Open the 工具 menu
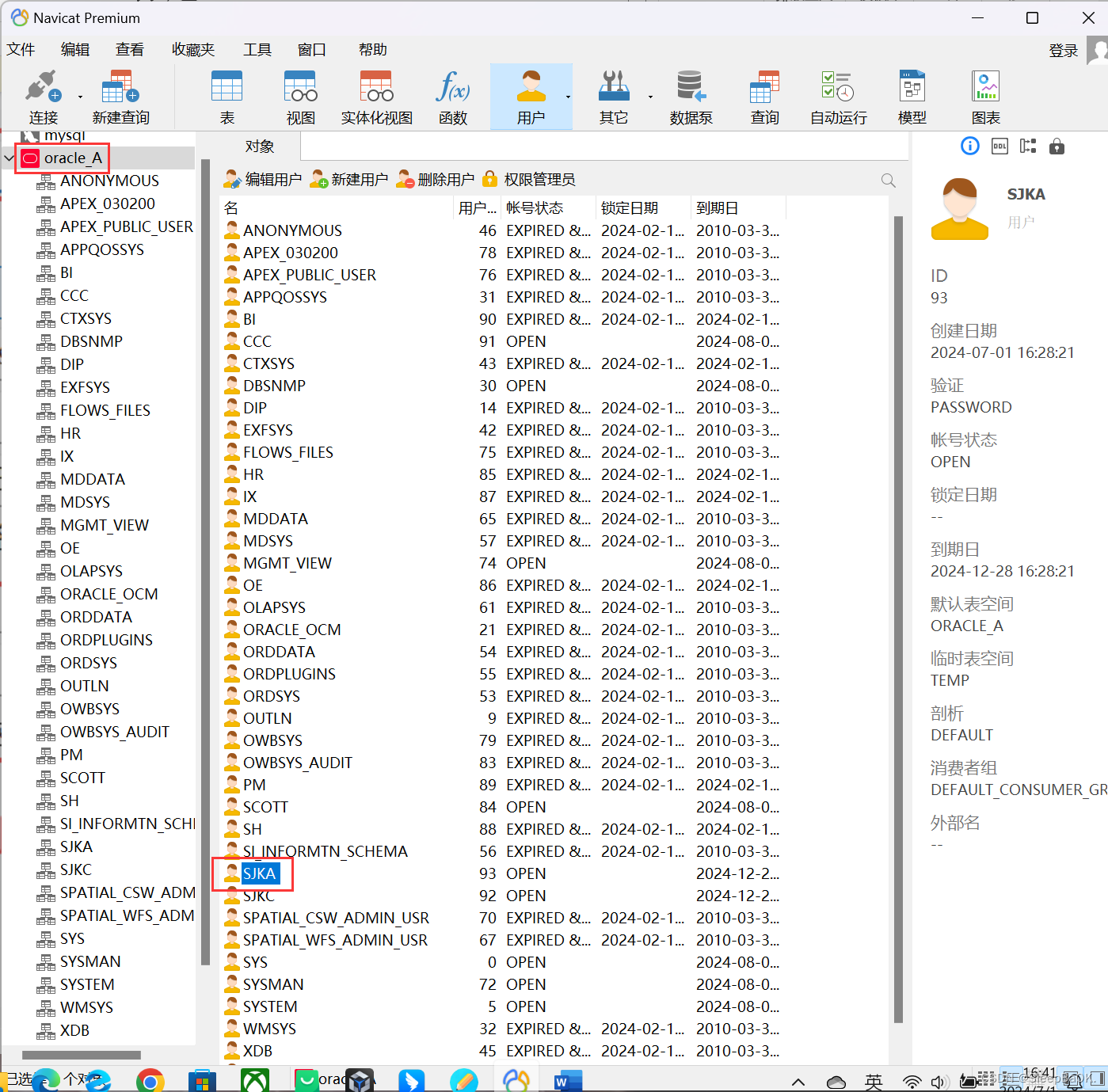This screenshot has width=1108, height=1092. (257, 49)
